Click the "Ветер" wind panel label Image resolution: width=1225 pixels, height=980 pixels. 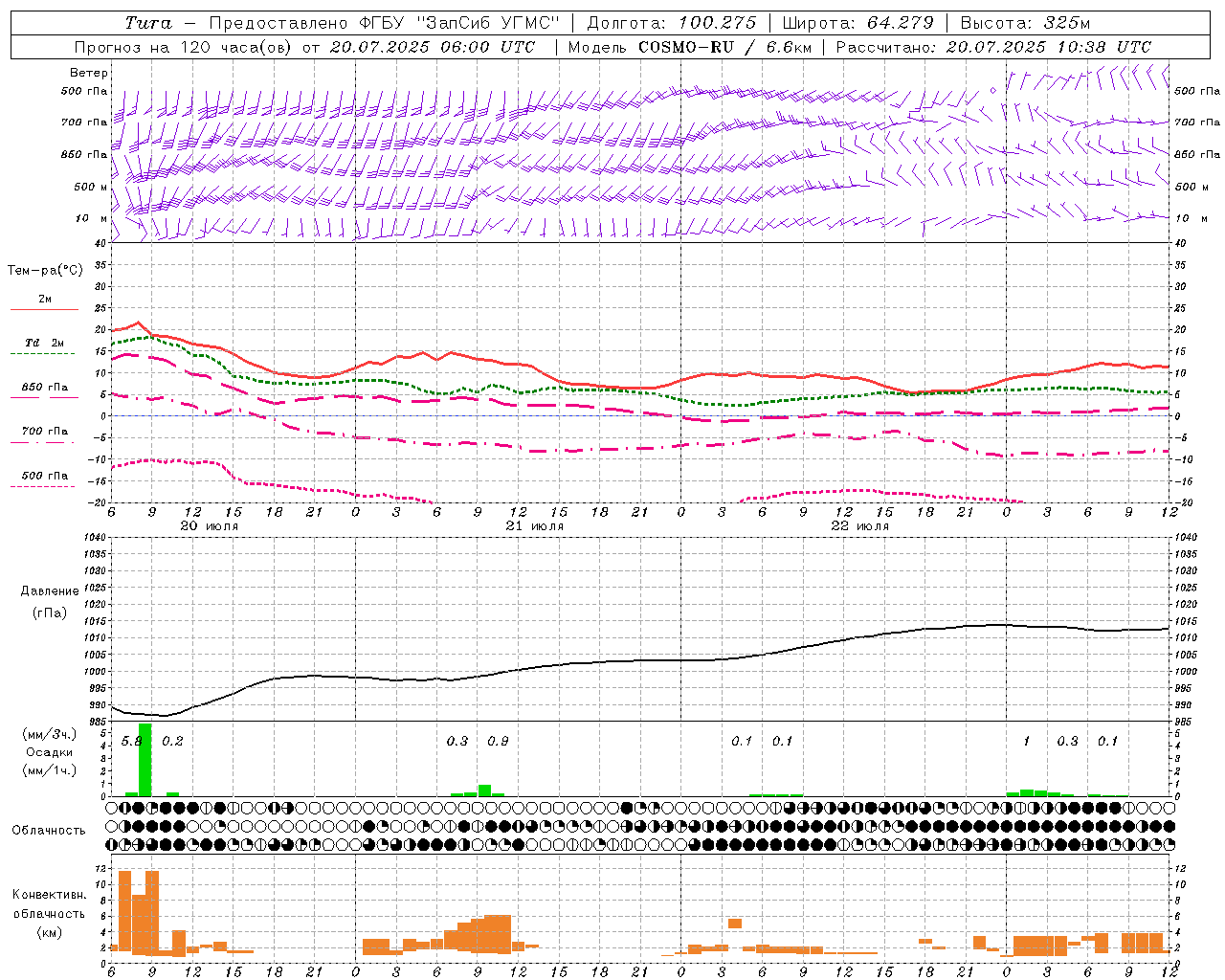[x=89, y=73]
